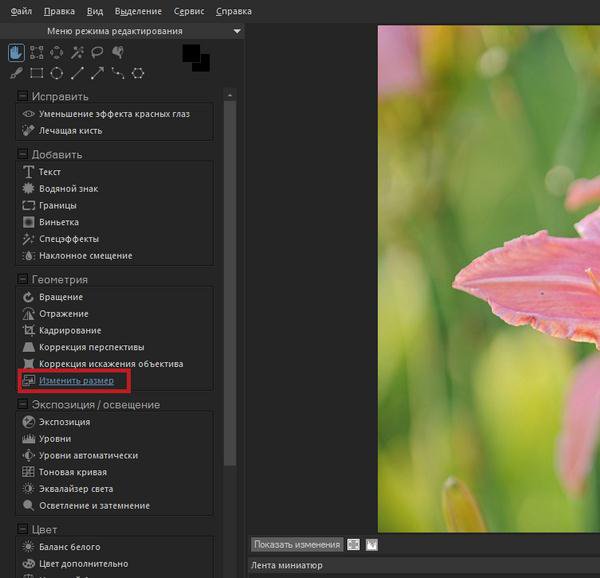The width and height of the screenshot is (600, 578).
Task: Click the foreground black color swatch
Action: click(191, 54)
